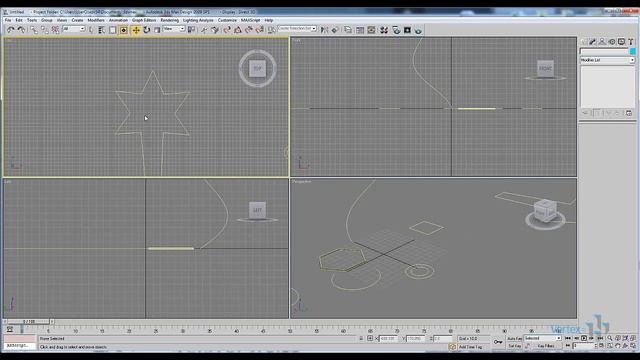This screenshot has height=360, width=640.
Task: Open the Rendered Frame Window icon
Action: 407,30
